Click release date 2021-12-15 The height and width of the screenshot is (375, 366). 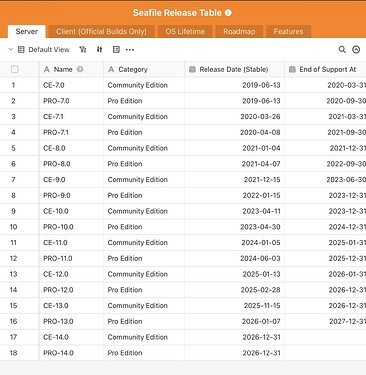tap(262, 179)
